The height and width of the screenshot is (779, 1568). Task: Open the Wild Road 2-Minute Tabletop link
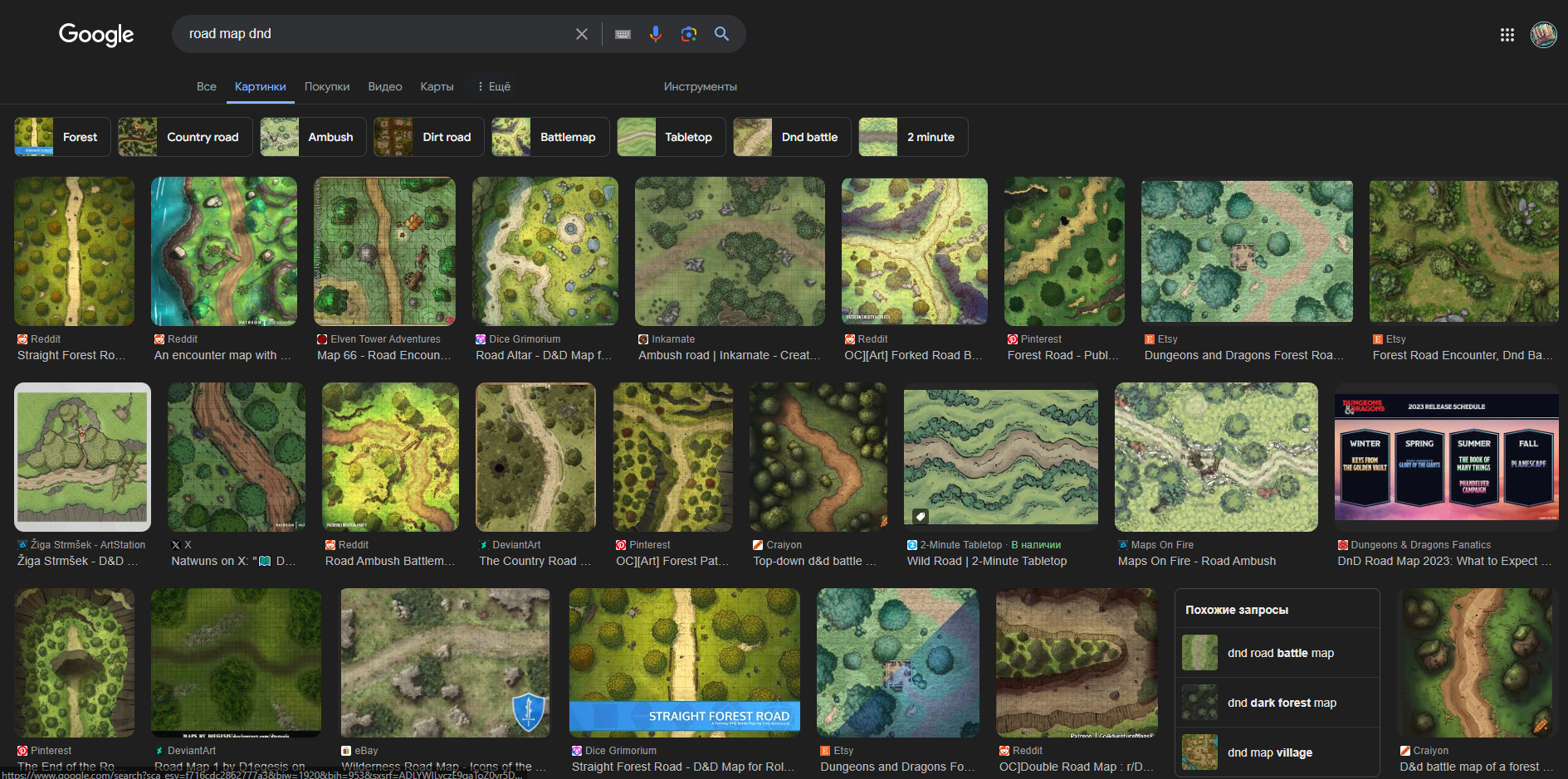tap(986, 561)
